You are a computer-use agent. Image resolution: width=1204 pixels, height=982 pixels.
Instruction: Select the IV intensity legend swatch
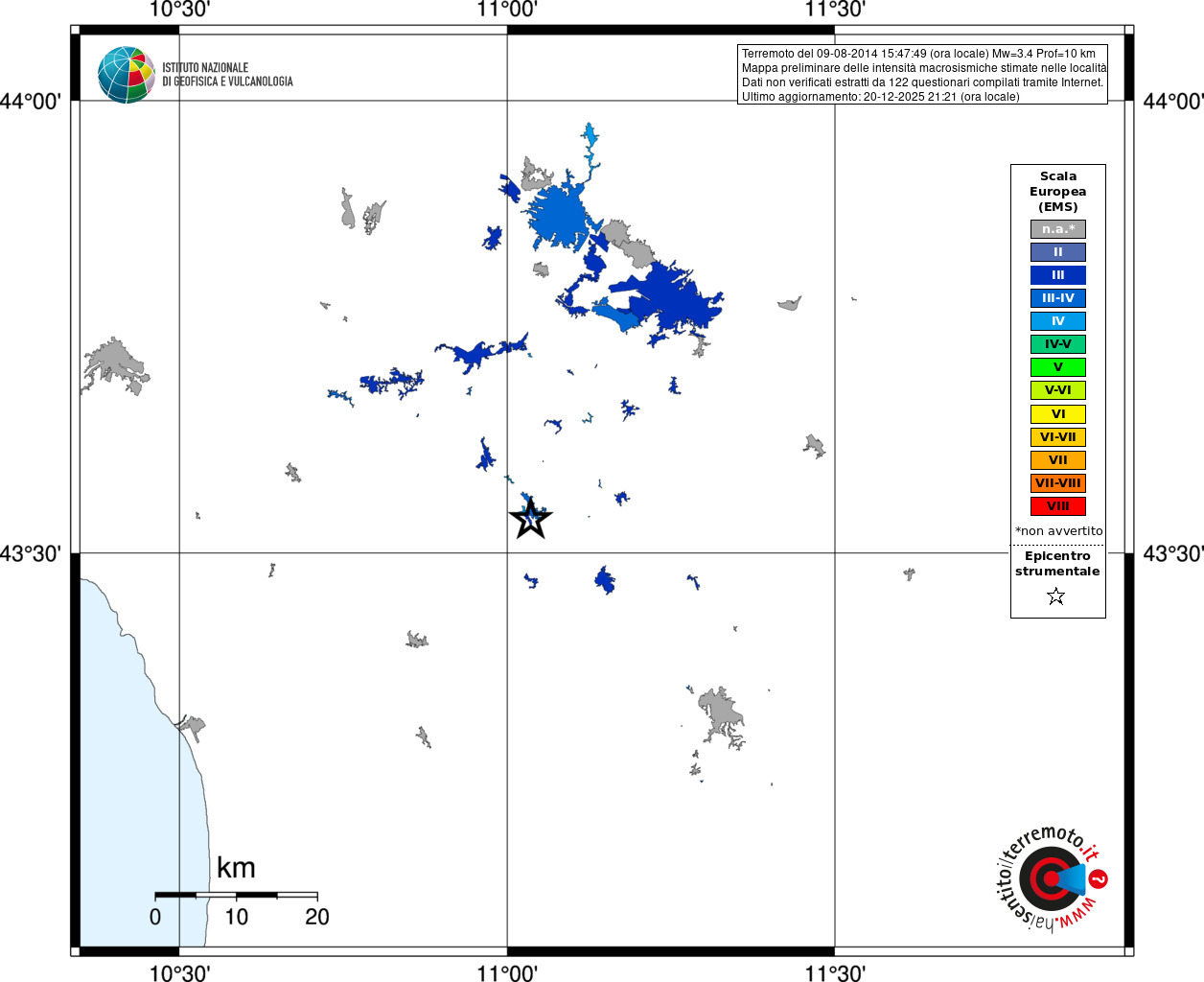tap(1058, 321)
